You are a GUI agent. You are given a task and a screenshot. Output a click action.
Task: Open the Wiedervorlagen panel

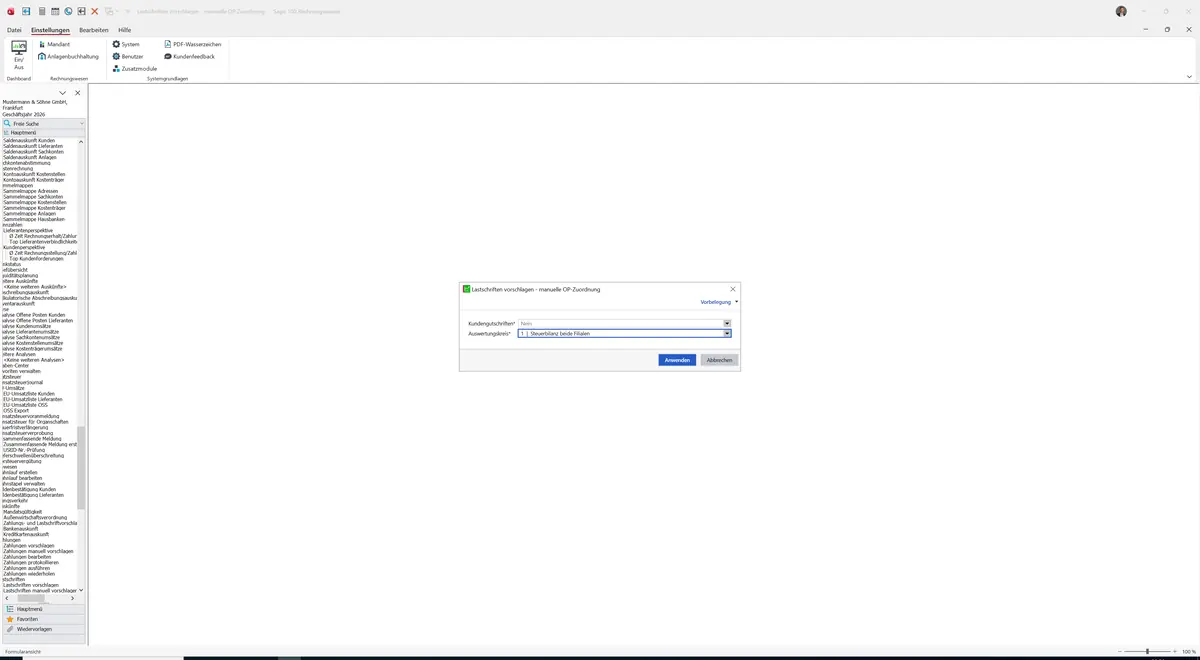[x=43, y=629]
